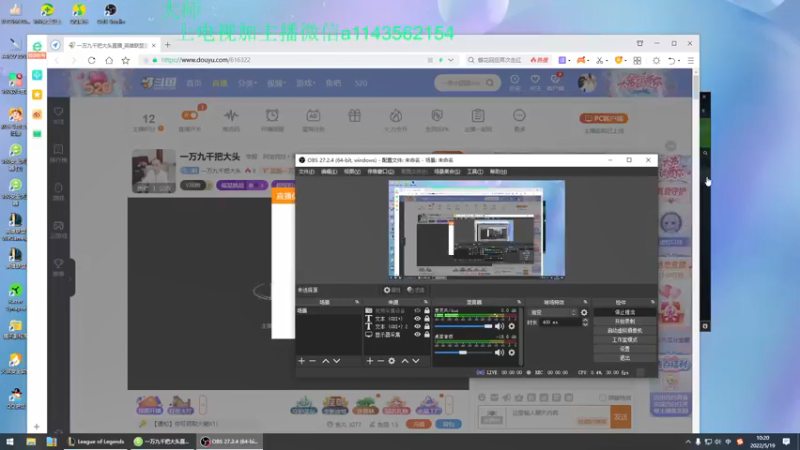
Task: Expand Douyu games dropdown in navigation
Action: pyautogui.click(x=306, y=83)
